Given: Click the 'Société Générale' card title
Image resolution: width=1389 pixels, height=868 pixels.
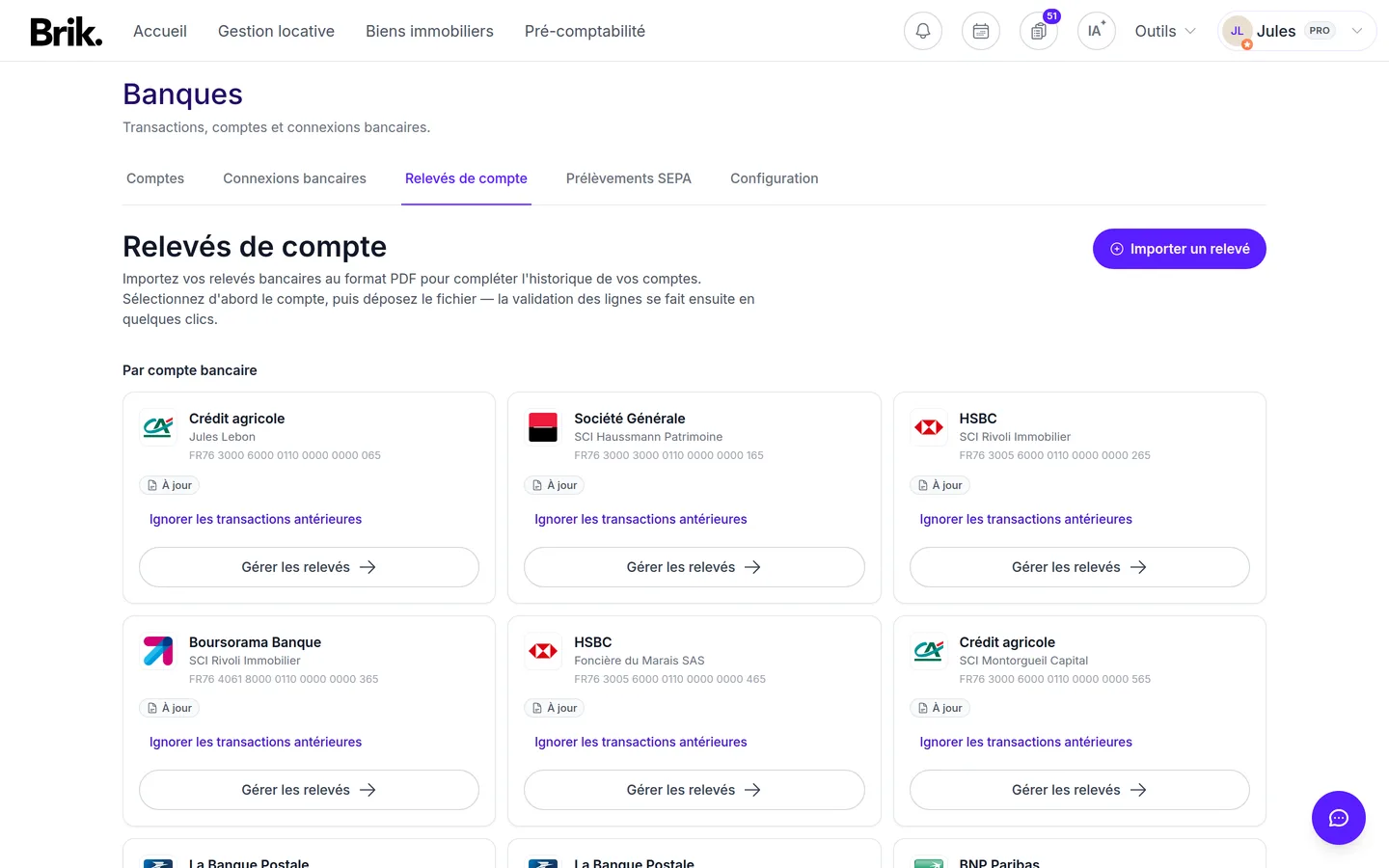Looking at the screenshot, I should click(629, 419).
